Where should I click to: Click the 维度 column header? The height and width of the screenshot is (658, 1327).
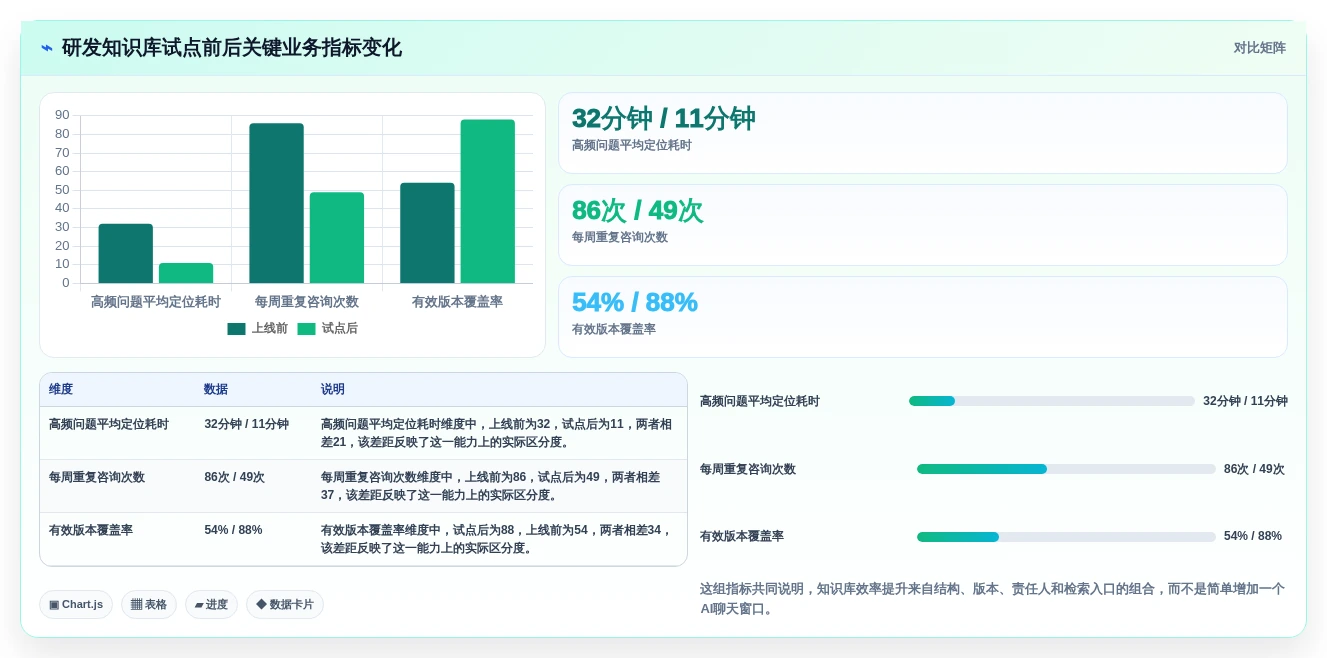(x=61, y=389)
